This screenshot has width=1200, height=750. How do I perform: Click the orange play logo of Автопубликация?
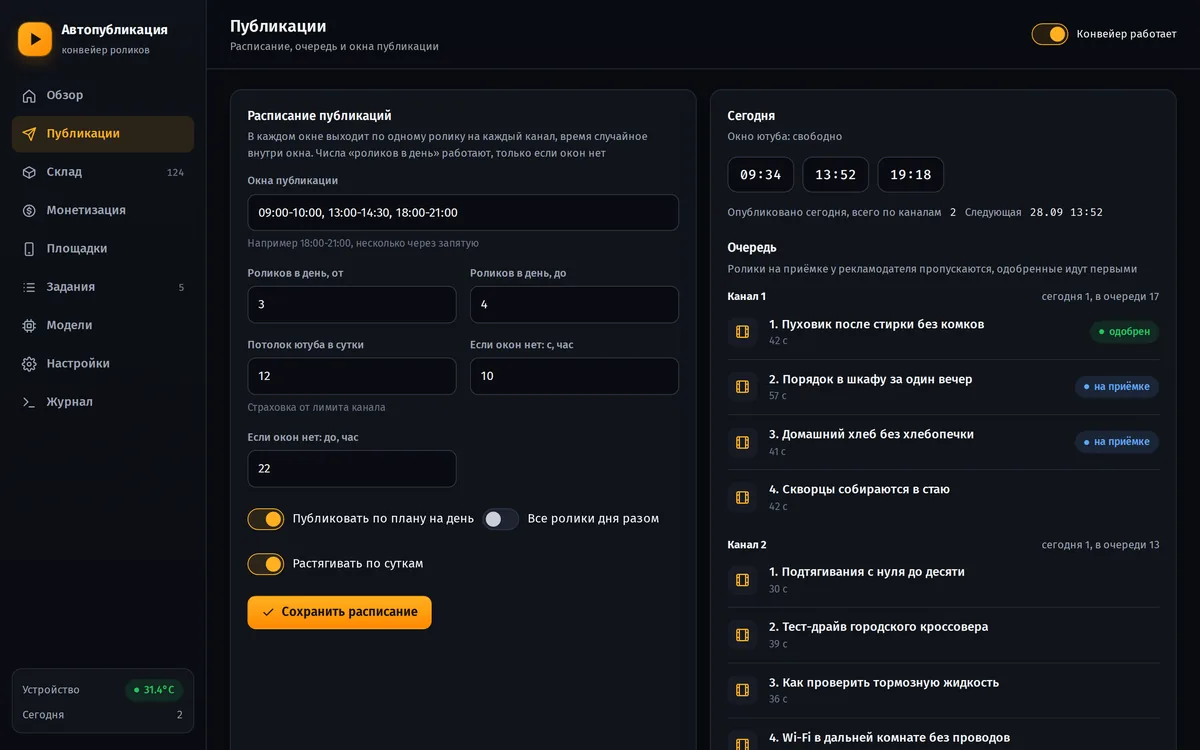35,39
